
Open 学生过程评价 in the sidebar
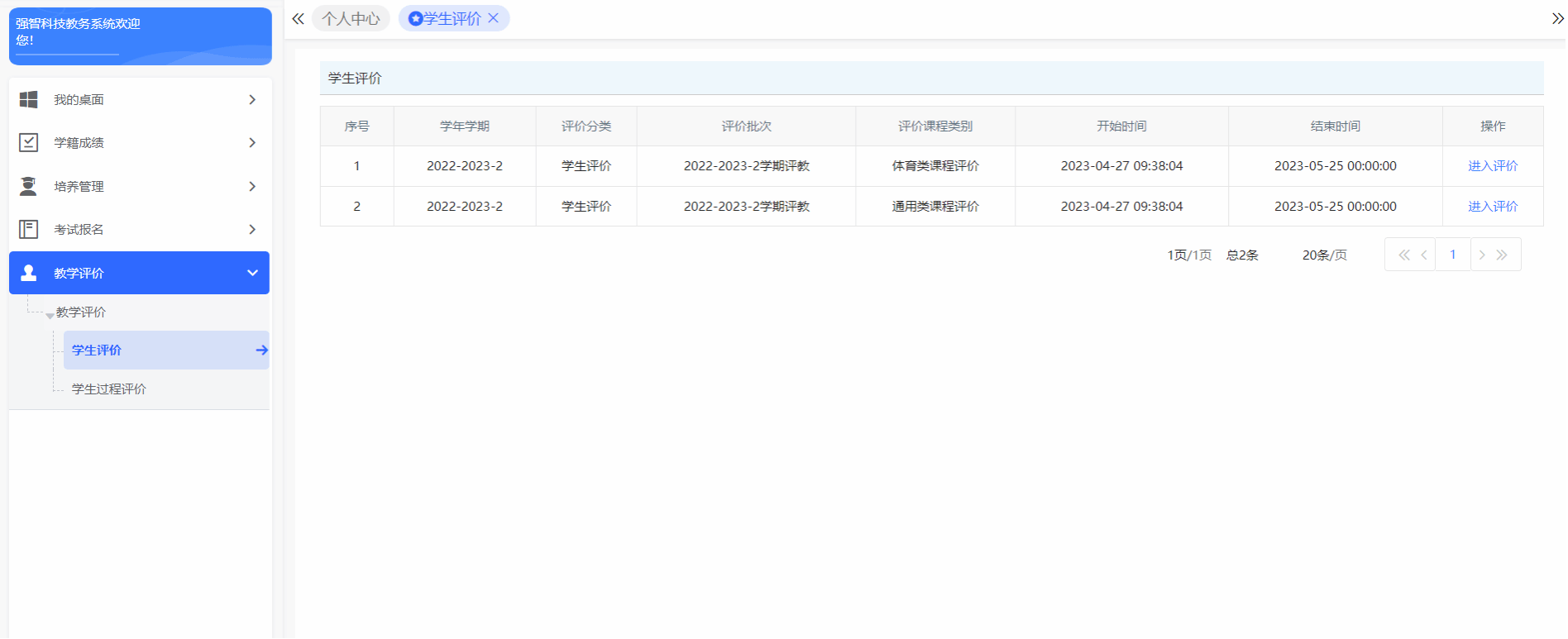(x=108, y=389)
